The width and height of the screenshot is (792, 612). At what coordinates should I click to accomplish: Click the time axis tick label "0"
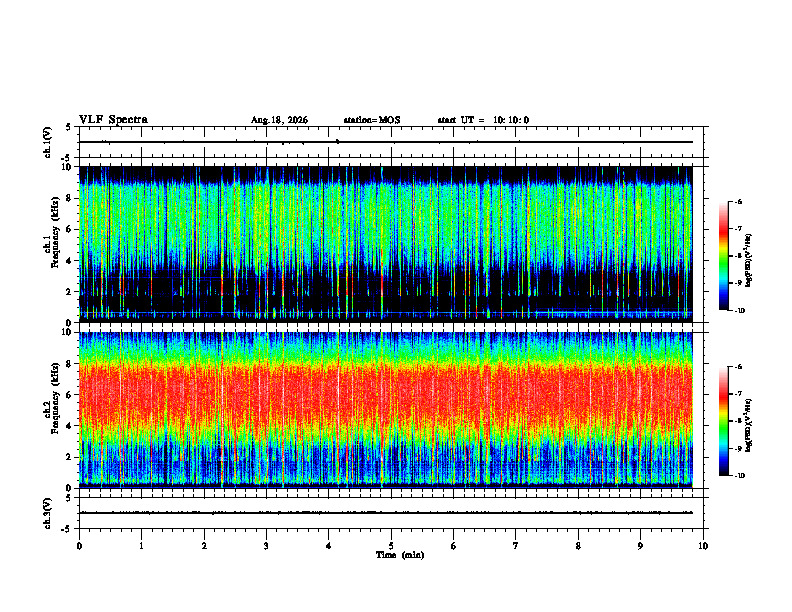tap(79, 546)
